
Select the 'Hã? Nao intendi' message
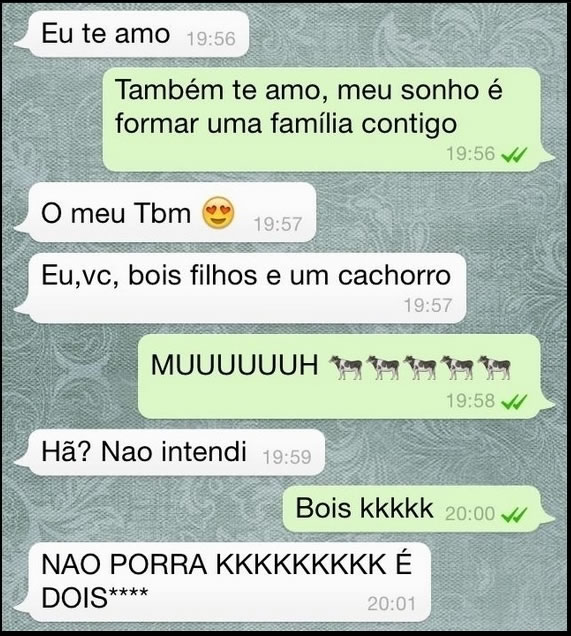click(x=170, y=452)
